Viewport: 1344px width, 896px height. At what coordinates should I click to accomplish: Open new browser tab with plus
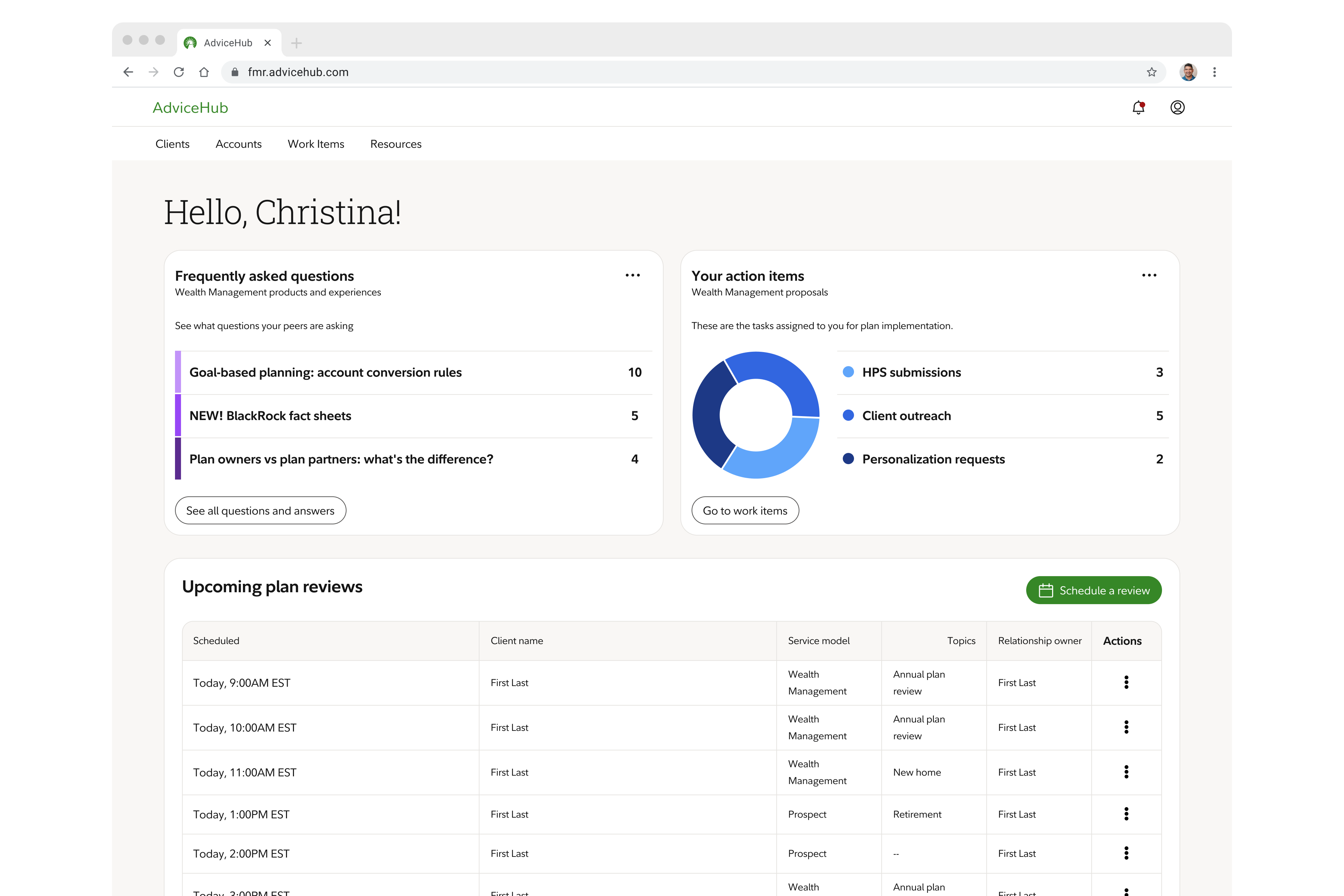(296, 43)
